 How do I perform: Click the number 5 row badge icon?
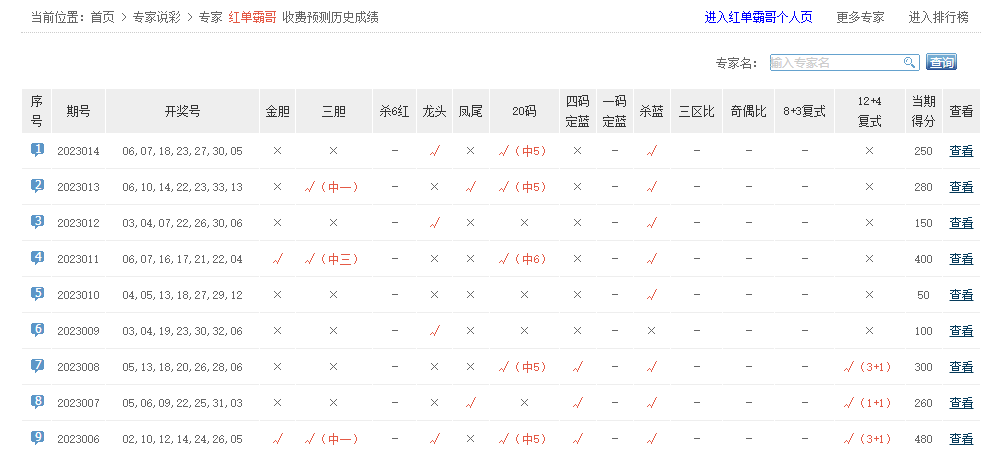click(x=37, y=294)
